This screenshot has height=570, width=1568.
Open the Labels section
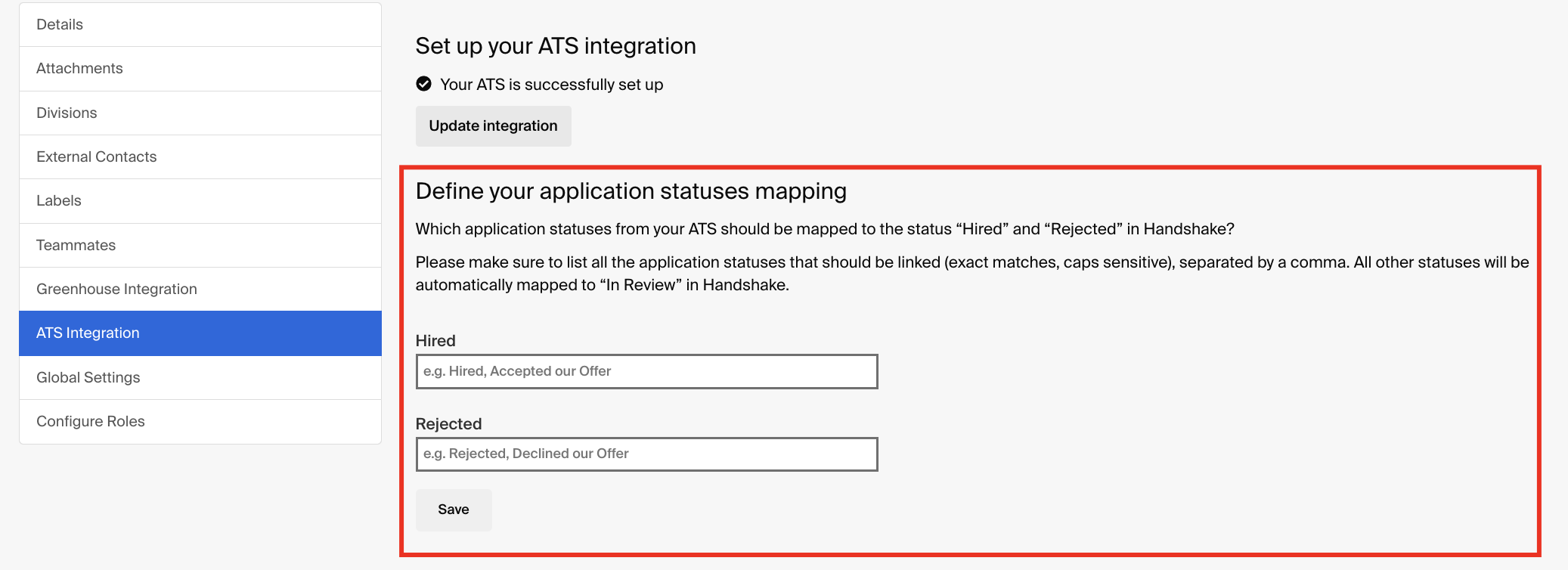coord(200,201)
